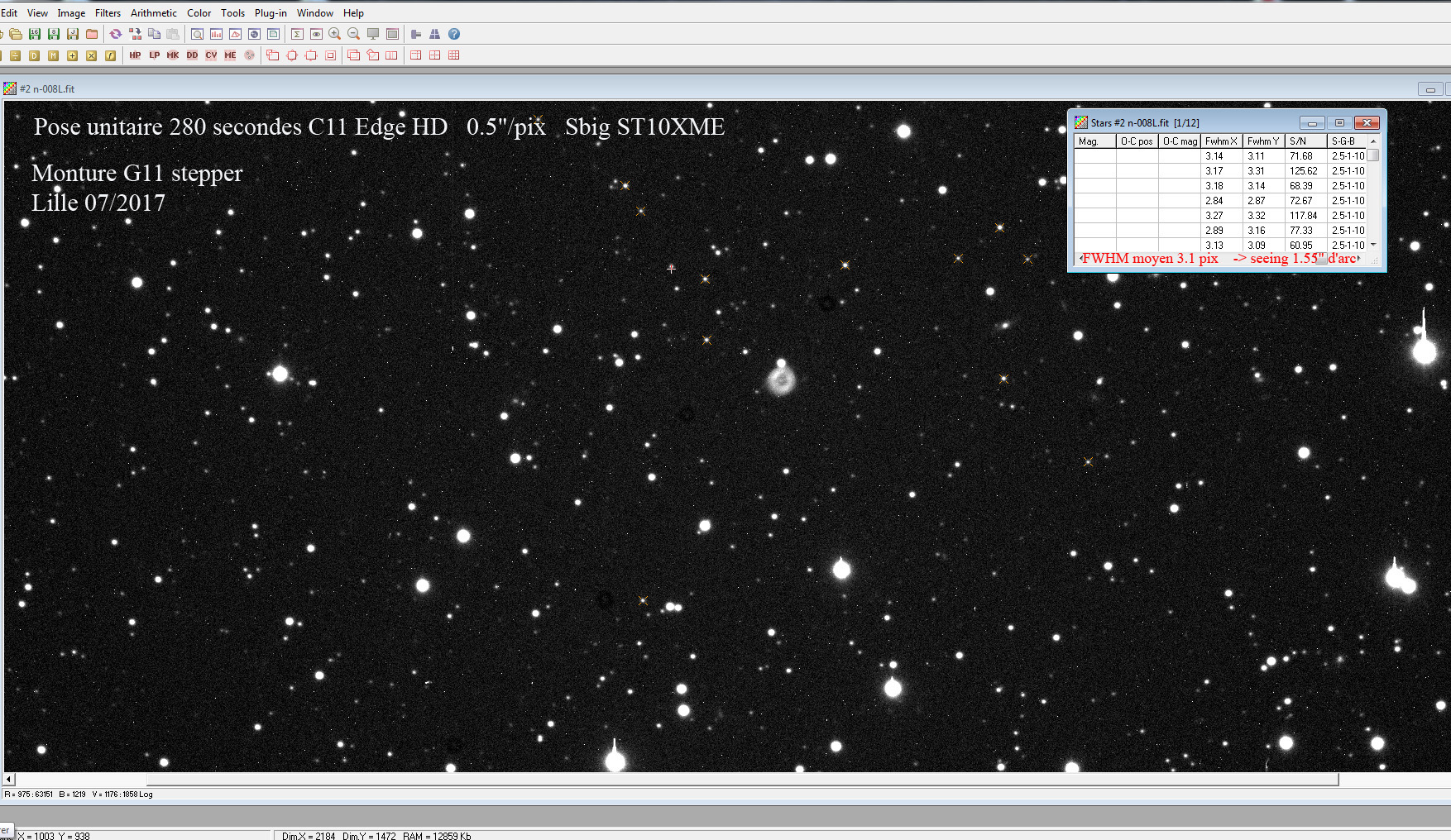Click the Mag. column header
This screenshot has height=840, width=1451.
coord(1095,141)
